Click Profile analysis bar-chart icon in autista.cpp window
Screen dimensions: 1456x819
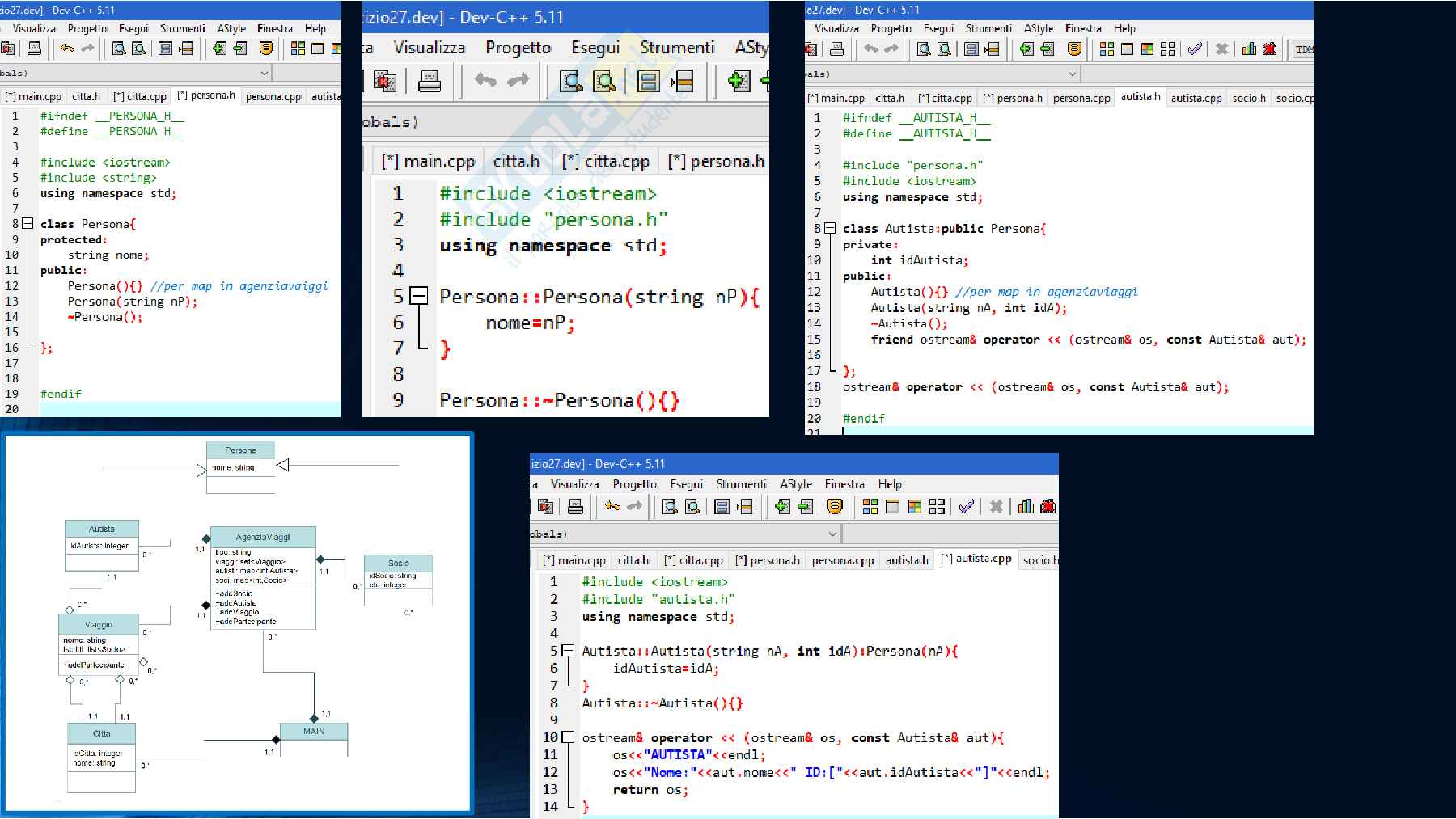coord(1026,507)
